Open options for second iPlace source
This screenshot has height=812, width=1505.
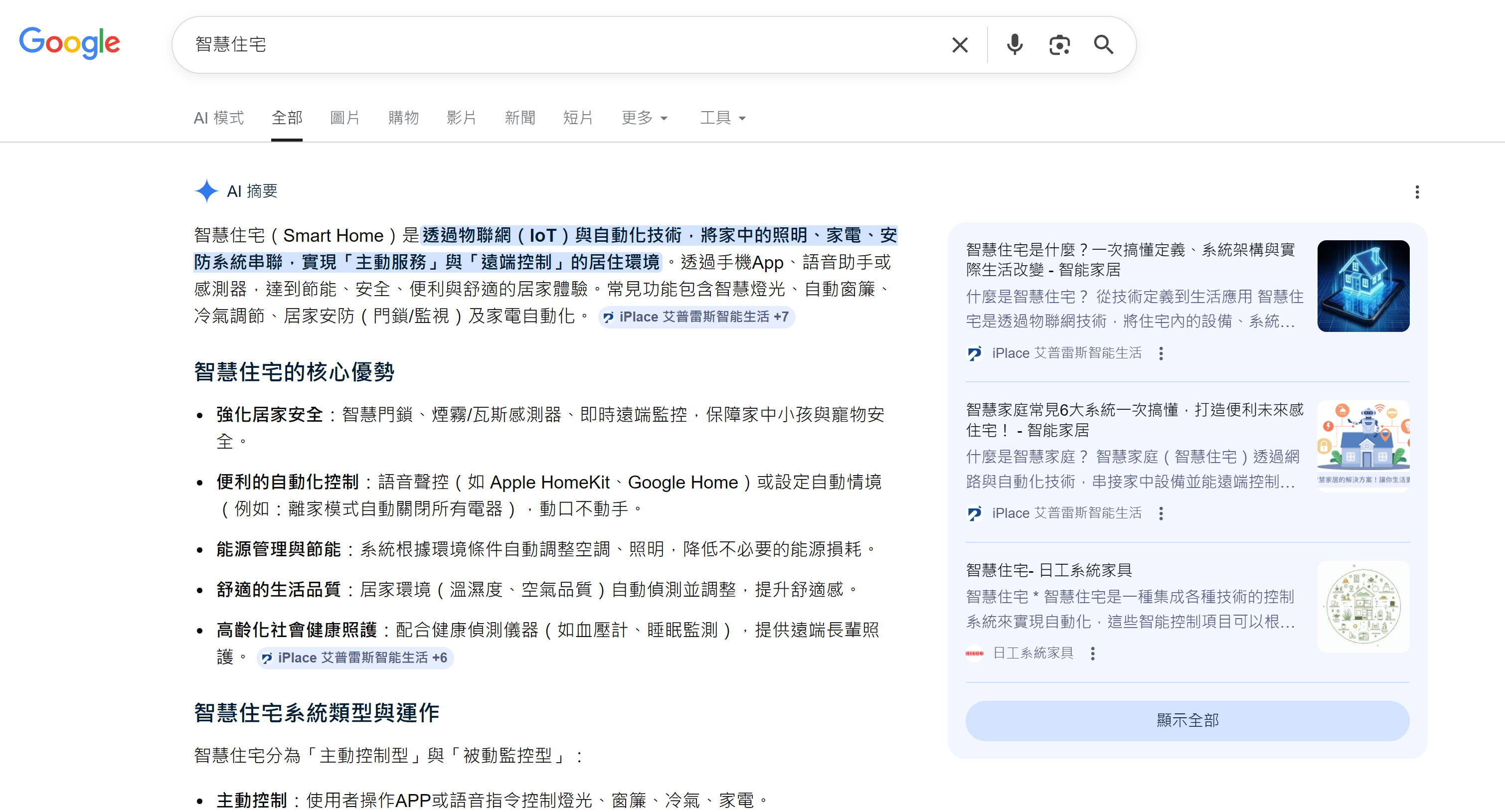pyautogui.click(x=1161, y=513)
